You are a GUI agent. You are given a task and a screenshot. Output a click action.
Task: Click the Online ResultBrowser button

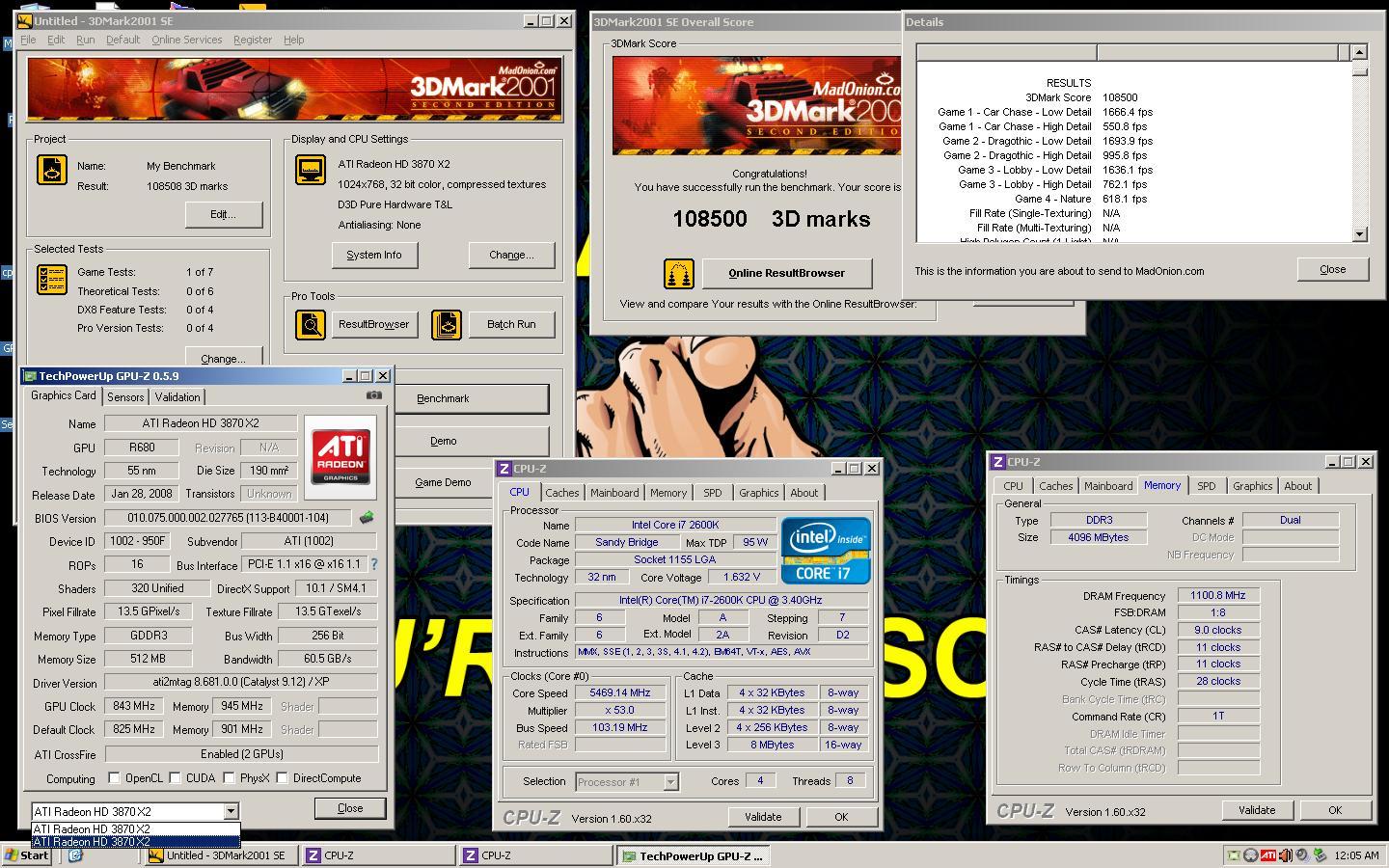786,273
